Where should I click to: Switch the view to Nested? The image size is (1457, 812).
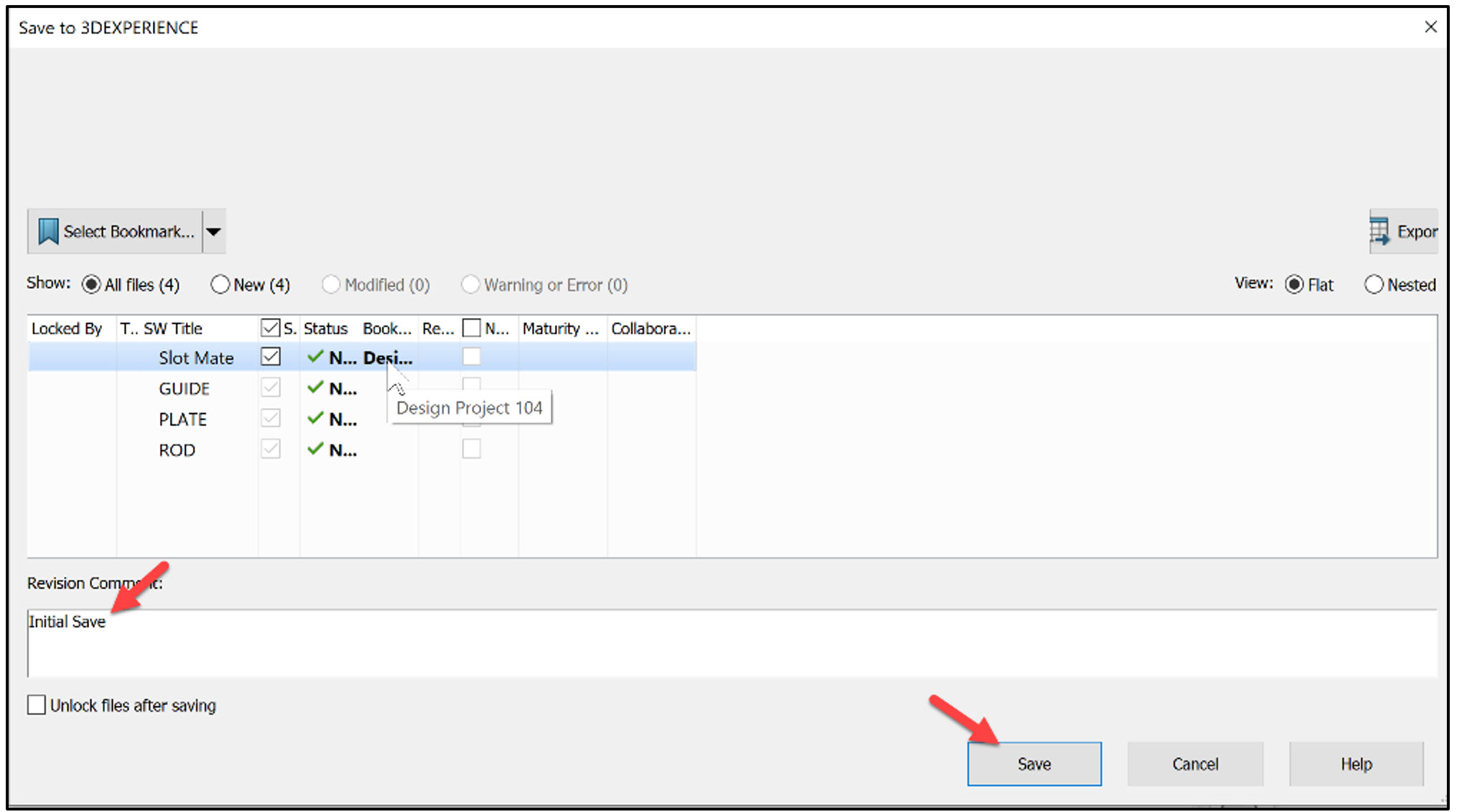1374,284
